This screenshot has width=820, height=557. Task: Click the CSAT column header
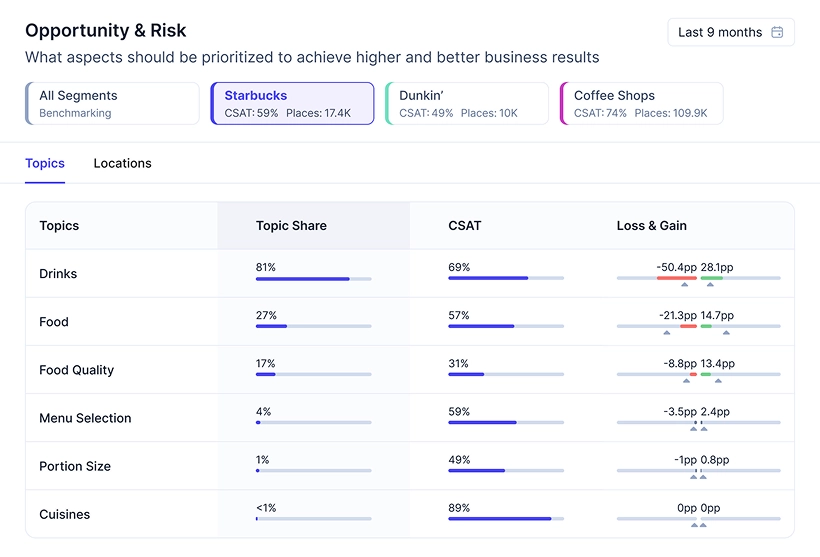tap(465, 226)
